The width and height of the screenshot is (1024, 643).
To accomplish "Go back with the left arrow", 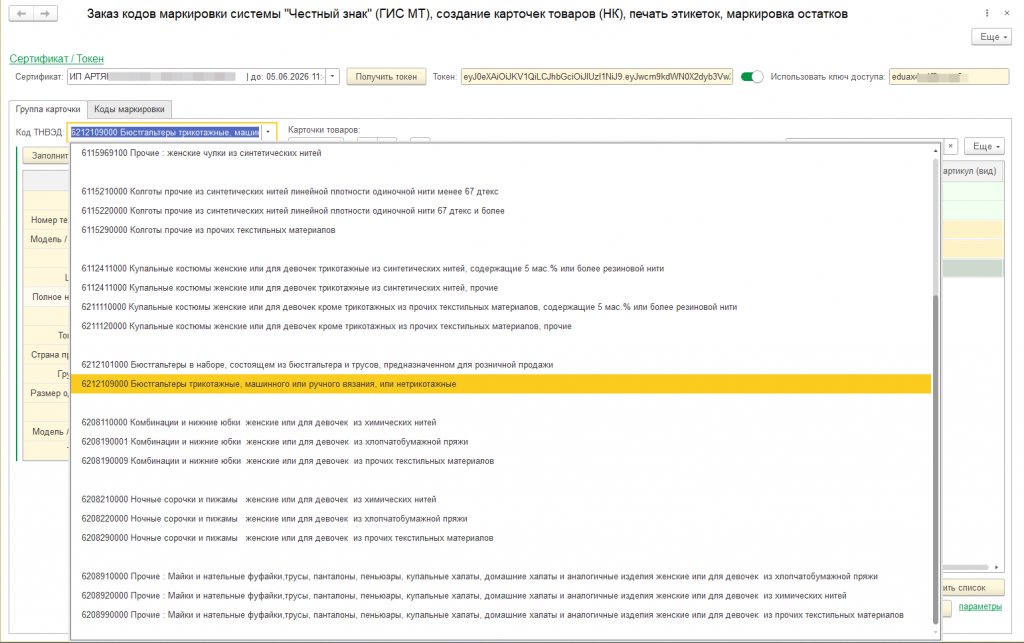I will pos(22,13).
